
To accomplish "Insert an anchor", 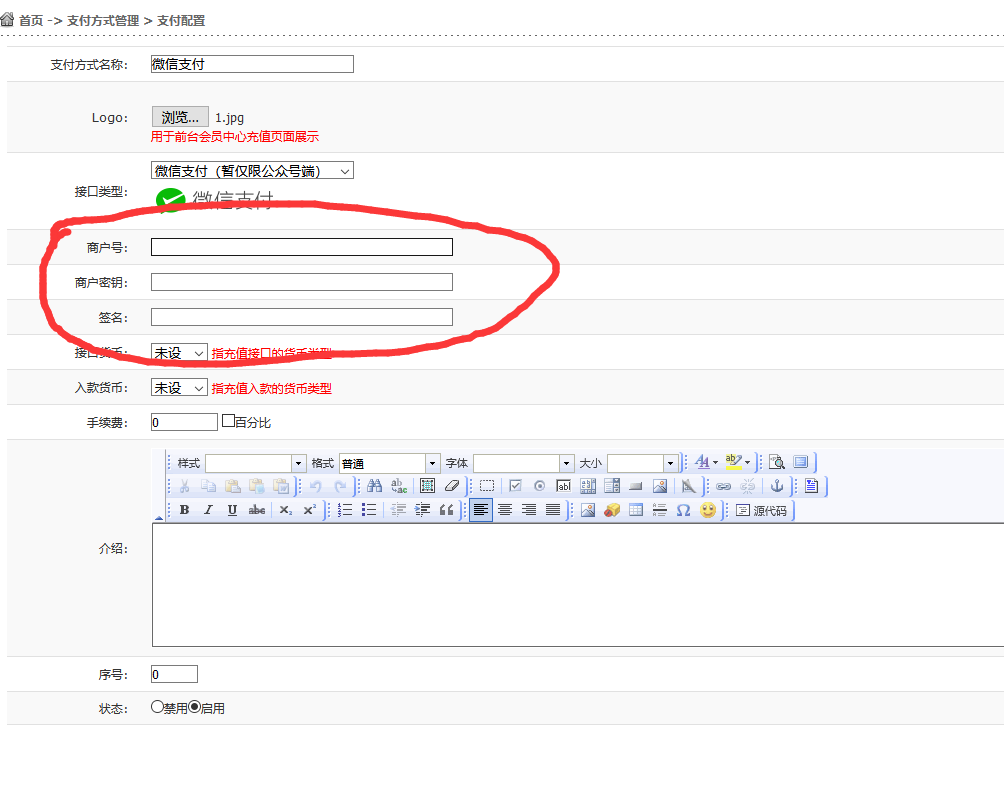I will pyautogui.click(x=777, y=486).
